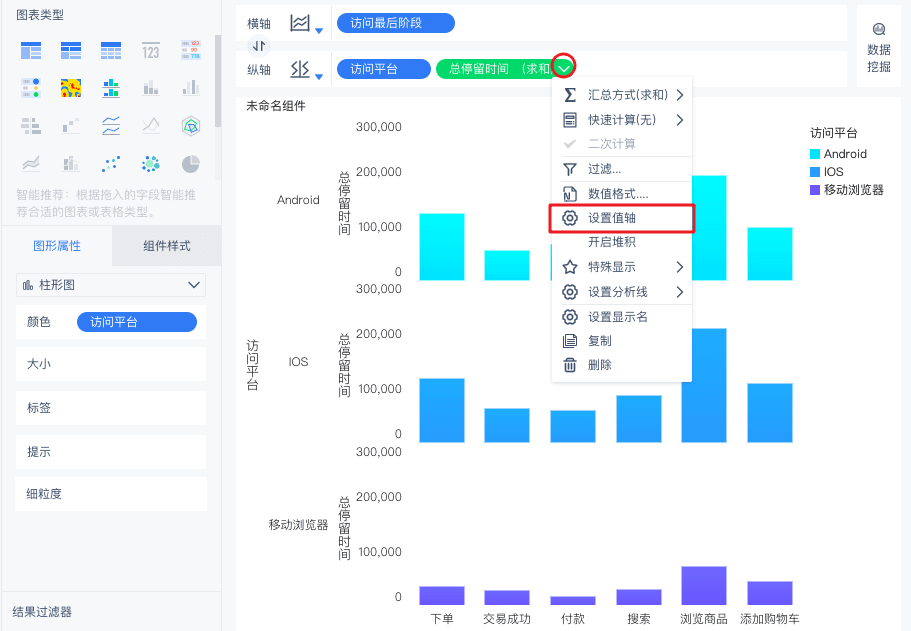
Task: Choose the bubble cluster chart icon
Action: point(150,164)
